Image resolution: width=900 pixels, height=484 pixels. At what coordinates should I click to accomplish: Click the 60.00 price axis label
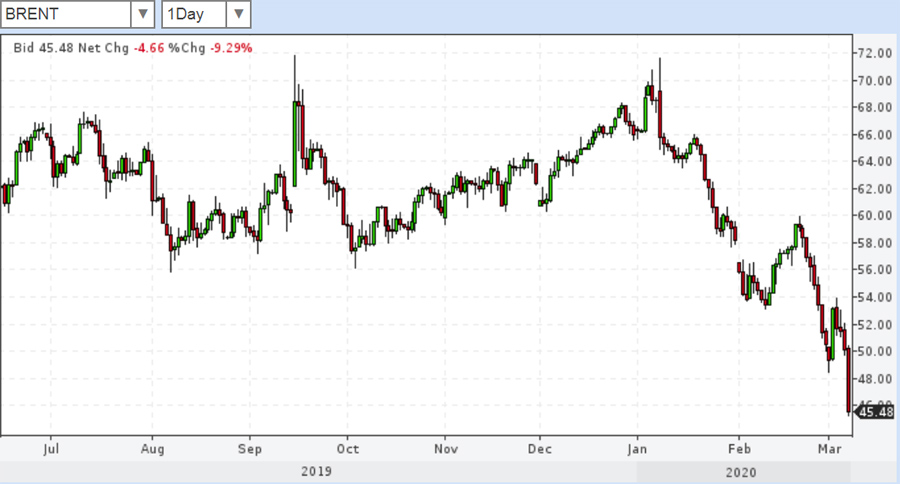[x=875, y=216]
